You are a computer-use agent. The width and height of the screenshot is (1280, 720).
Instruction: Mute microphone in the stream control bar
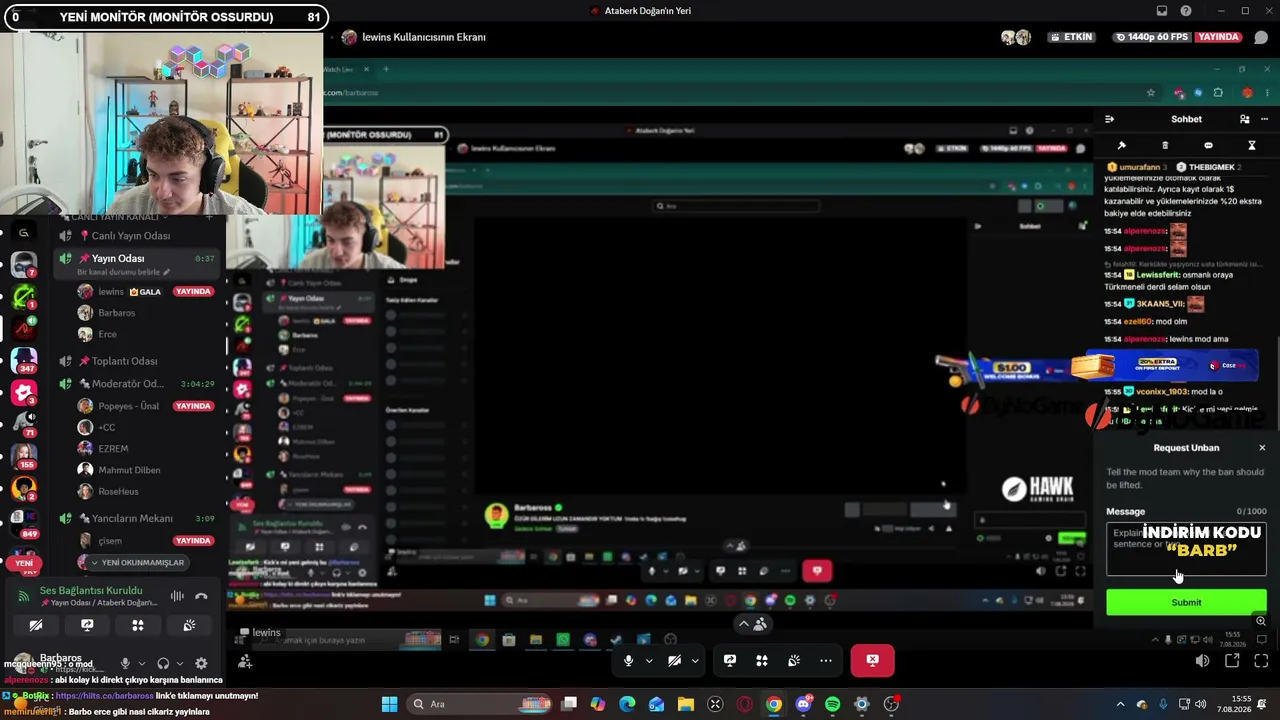click(x=629, y=660)
